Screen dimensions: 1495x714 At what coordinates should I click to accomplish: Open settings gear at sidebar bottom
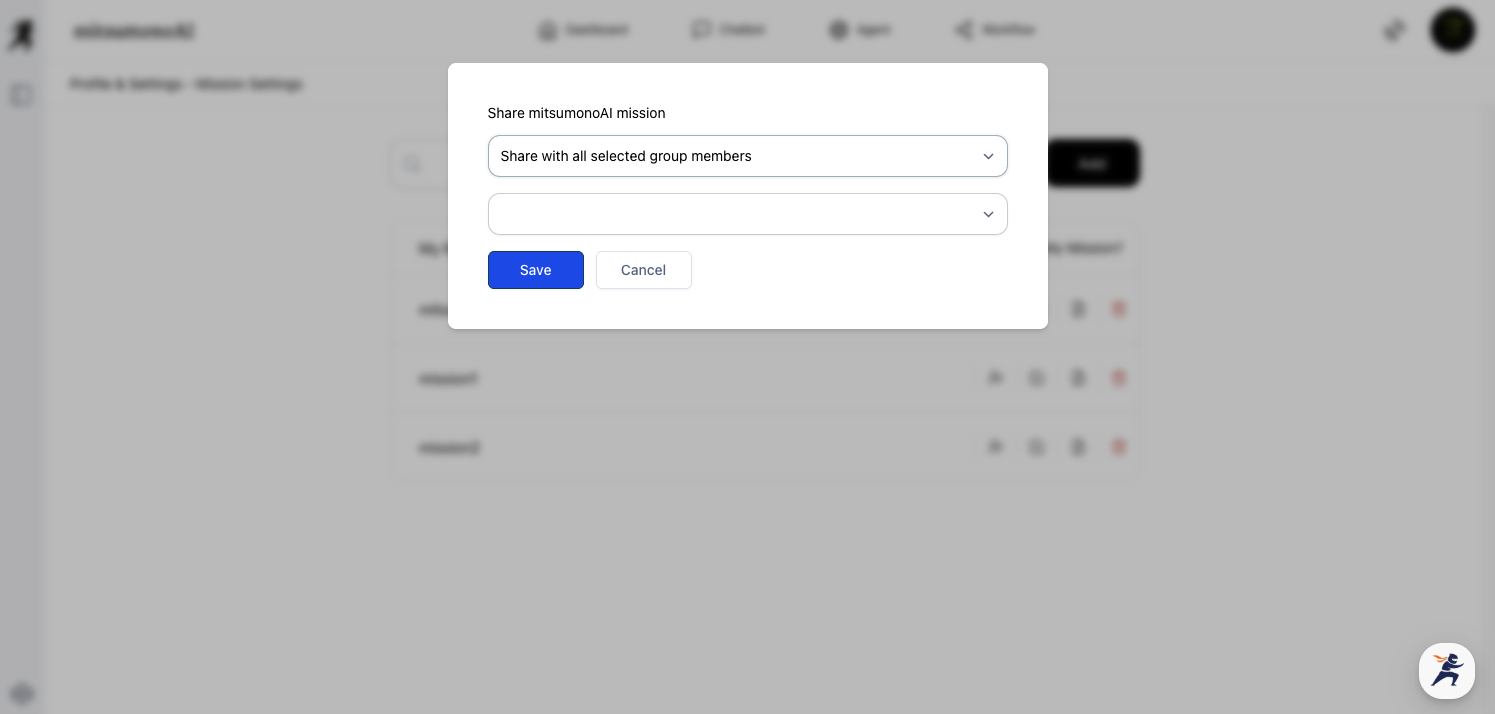click(x=22, y=693)
